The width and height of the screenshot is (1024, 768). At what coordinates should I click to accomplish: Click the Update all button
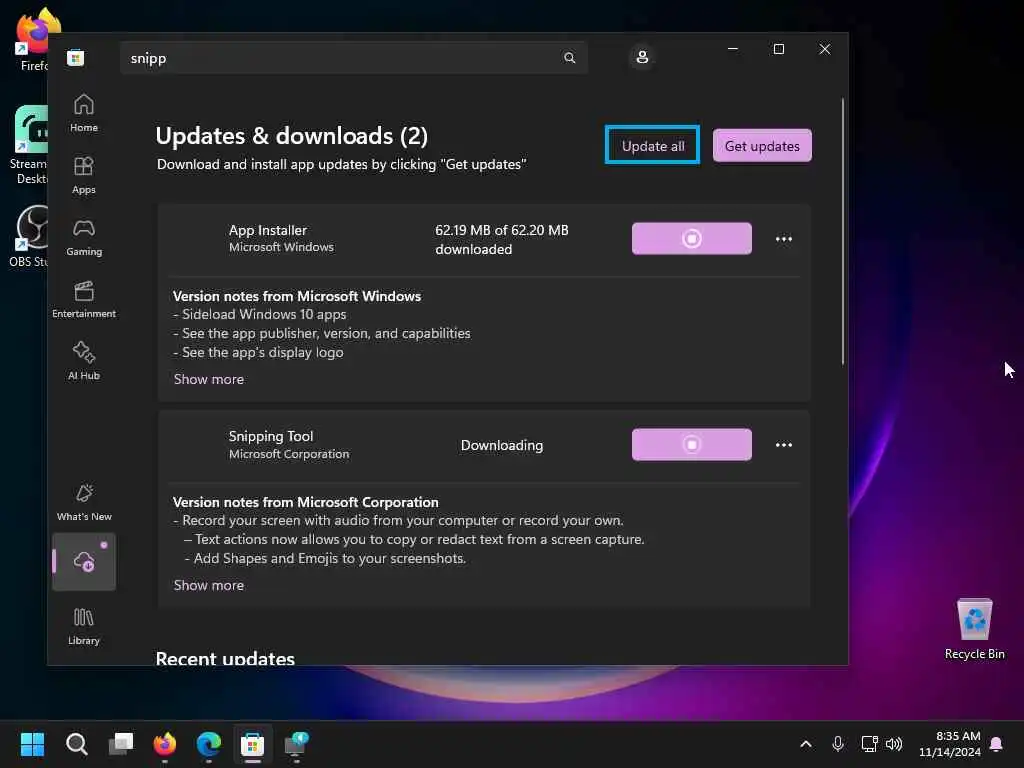652,145
